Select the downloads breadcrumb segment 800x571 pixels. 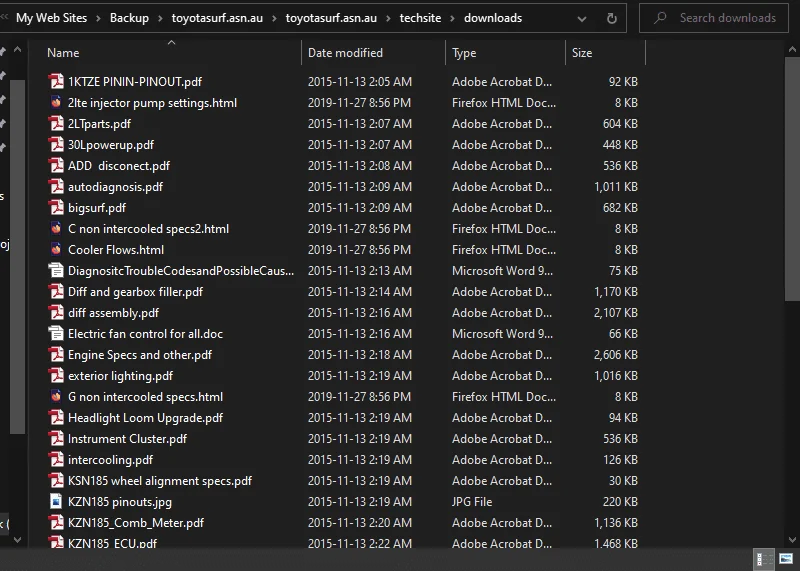(493, 18)
